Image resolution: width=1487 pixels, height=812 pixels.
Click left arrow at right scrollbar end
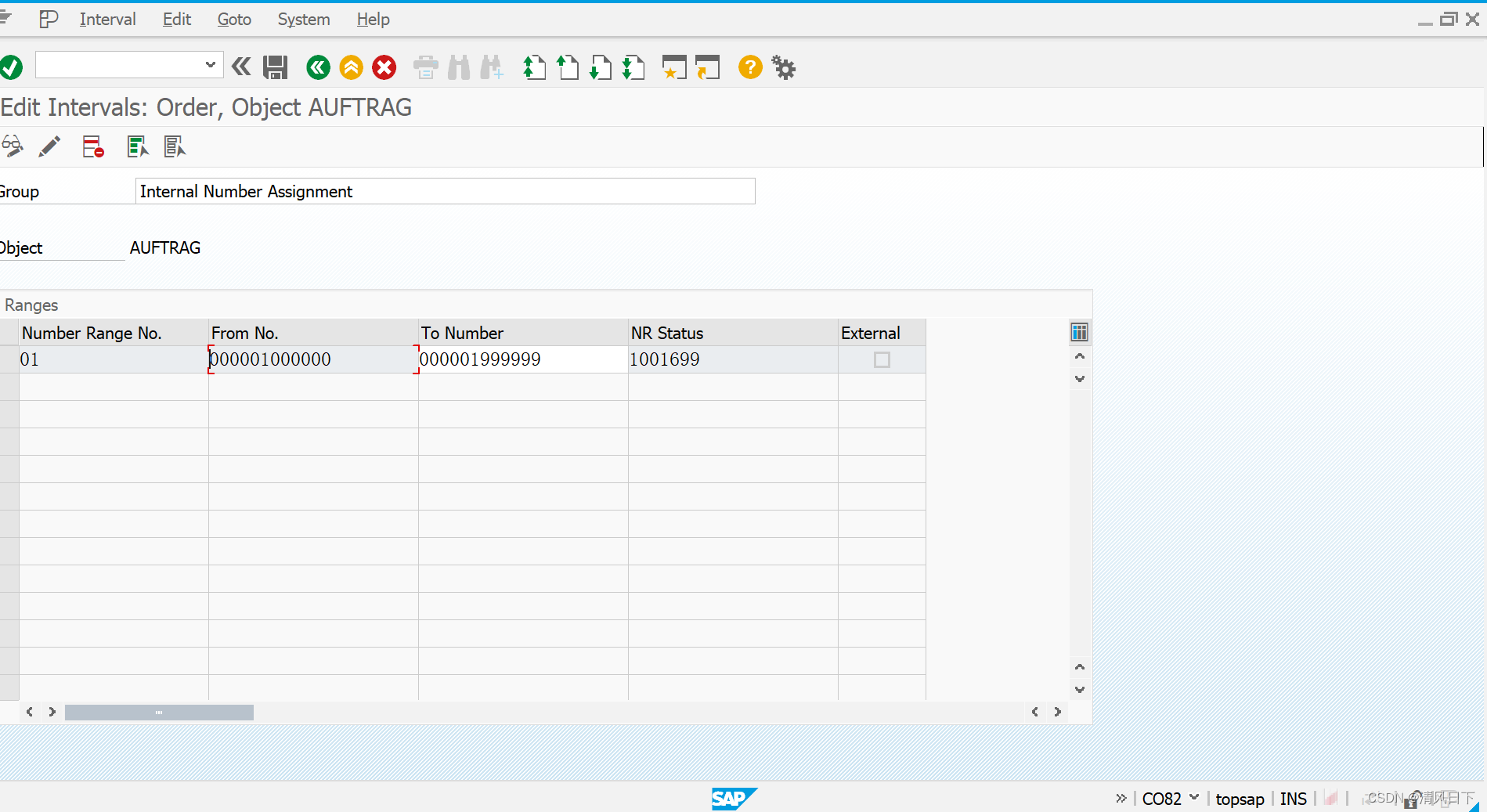(x=1035, y=712)
